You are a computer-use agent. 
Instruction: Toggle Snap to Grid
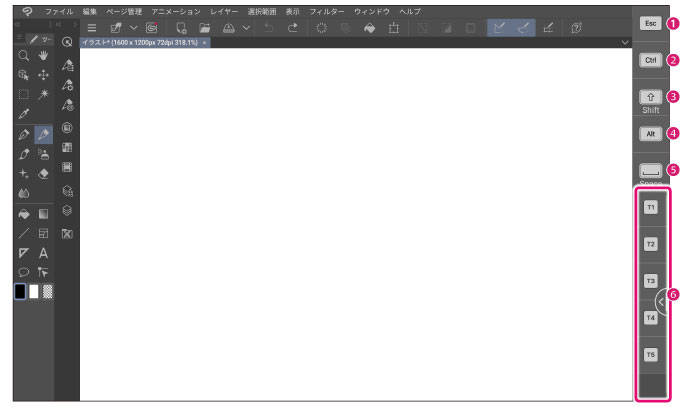548,28
